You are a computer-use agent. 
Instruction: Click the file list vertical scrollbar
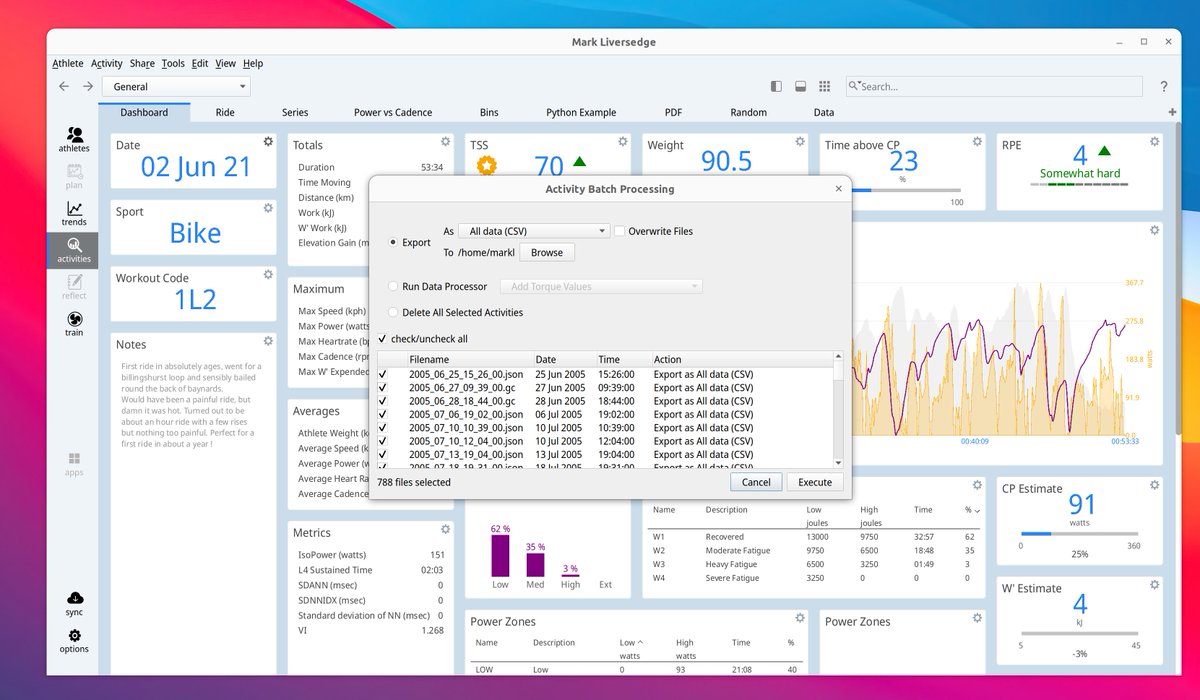click(x=838, y=410)
